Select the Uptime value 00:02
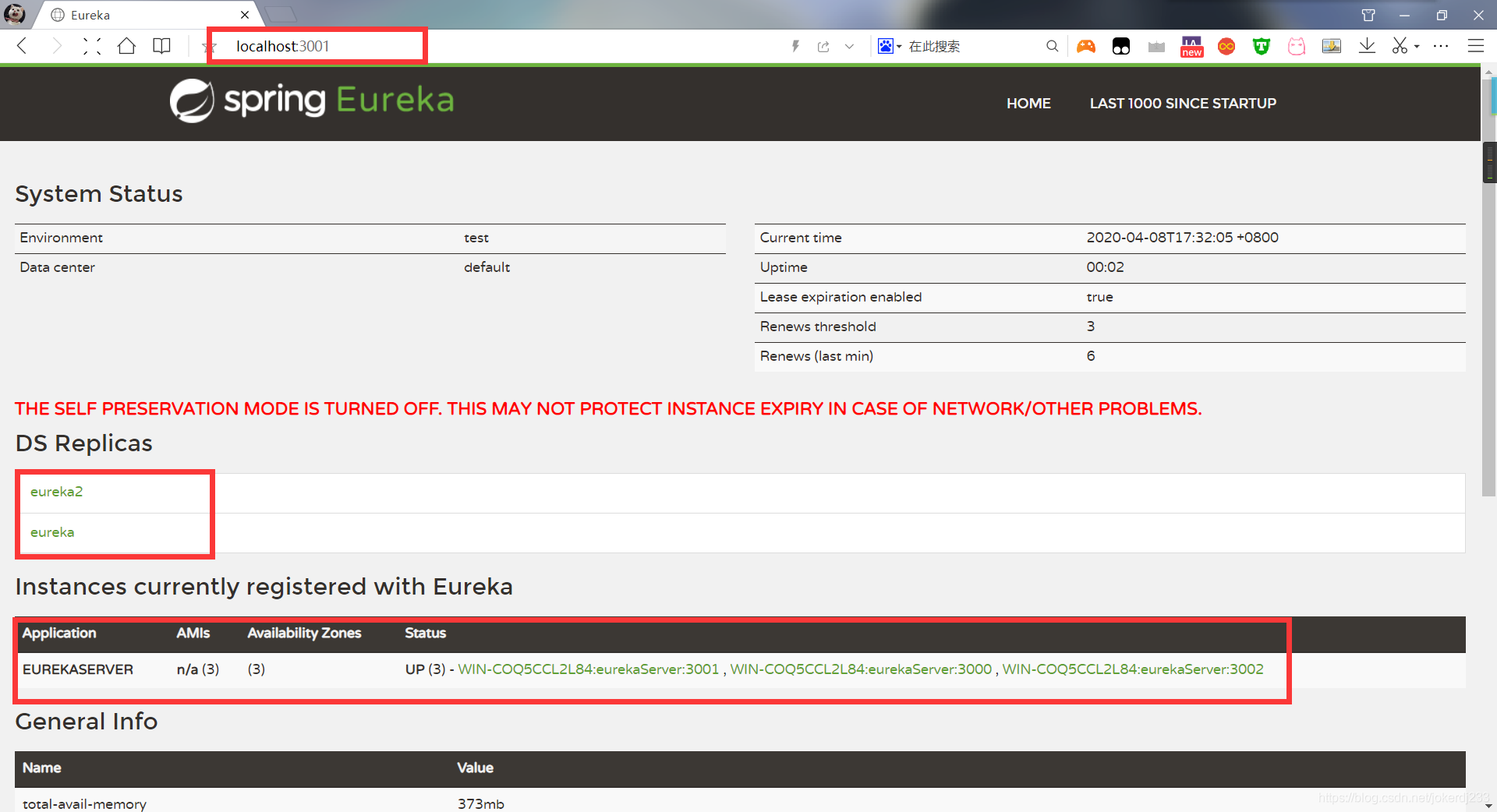This screenshot has height=812, width=1497. (x=1106, y=267)
